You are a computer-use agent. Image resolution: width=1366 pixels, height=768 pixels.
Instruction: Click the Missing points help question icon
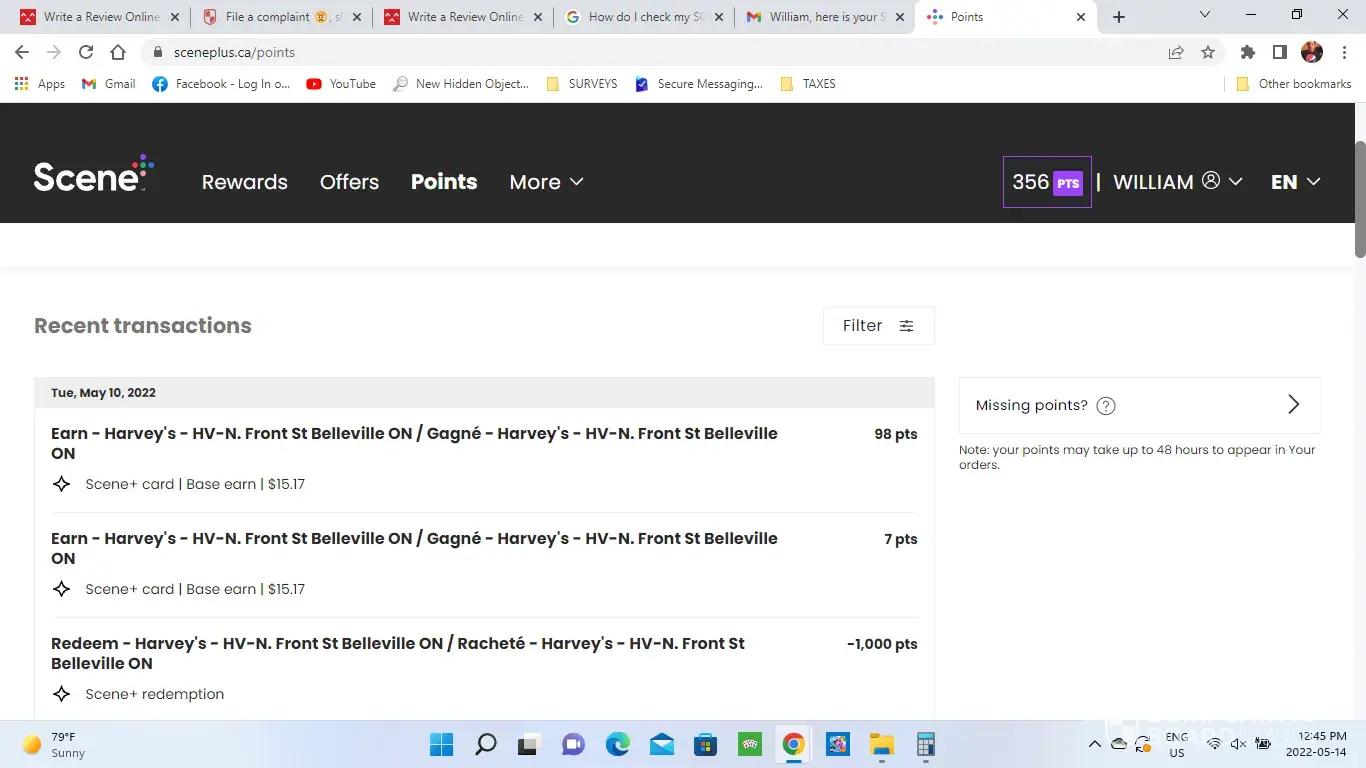click(x=1105, y=405)
